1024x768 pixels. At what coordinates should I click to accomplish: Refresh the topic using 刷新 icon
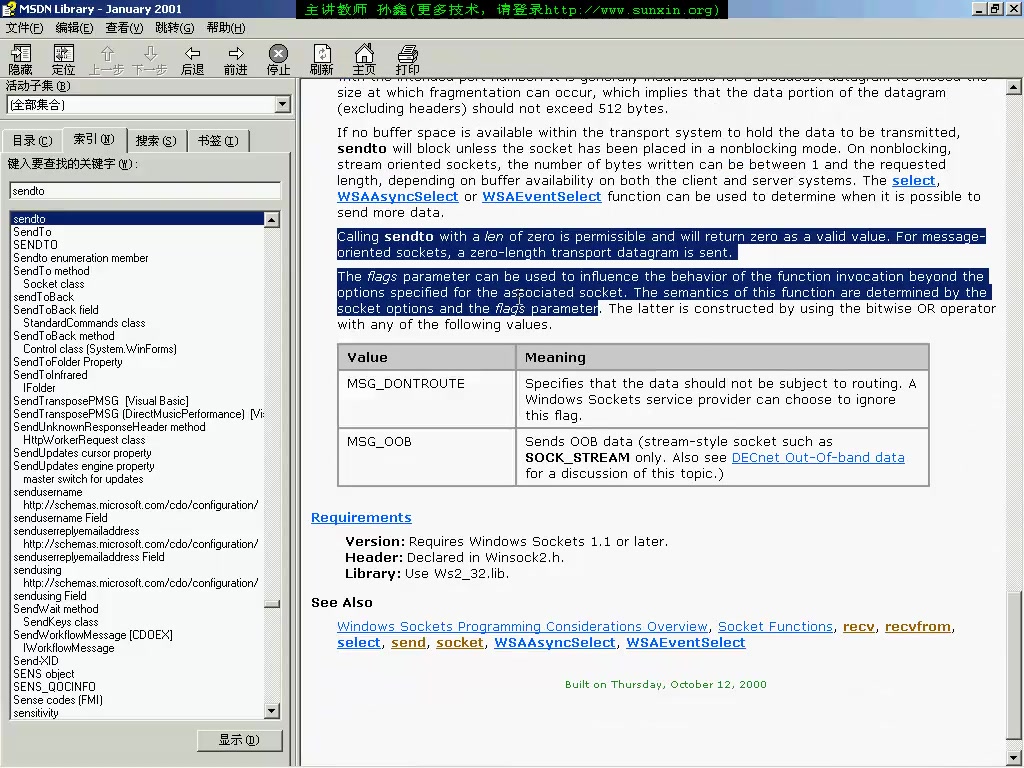[x=321, y=57]
